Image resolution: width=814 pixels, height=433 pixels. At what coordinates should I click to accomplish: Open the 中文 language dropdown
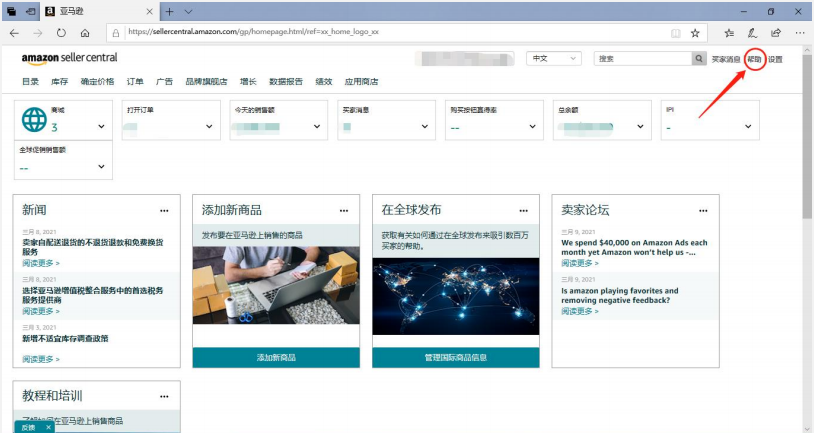point(554,59)
